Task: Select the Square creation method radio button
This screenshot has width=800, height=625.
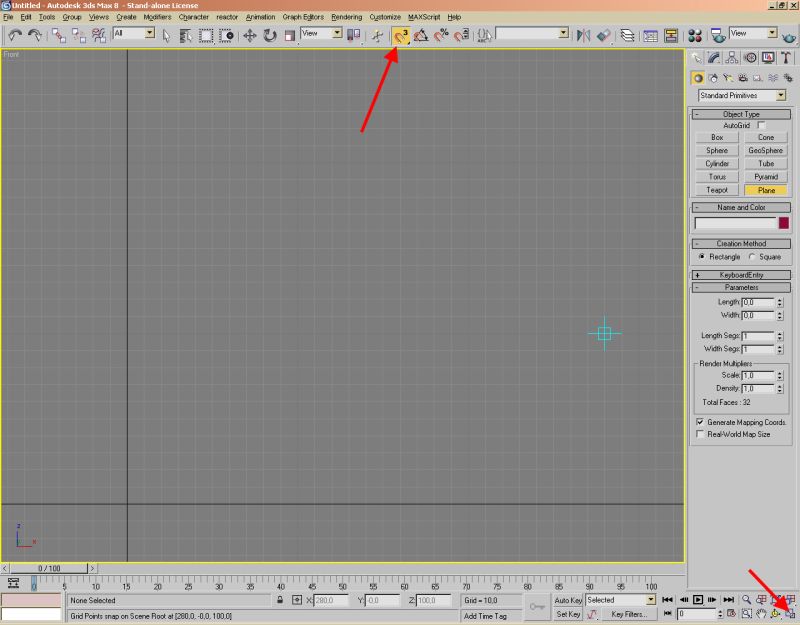Action: tap(752, 256)
